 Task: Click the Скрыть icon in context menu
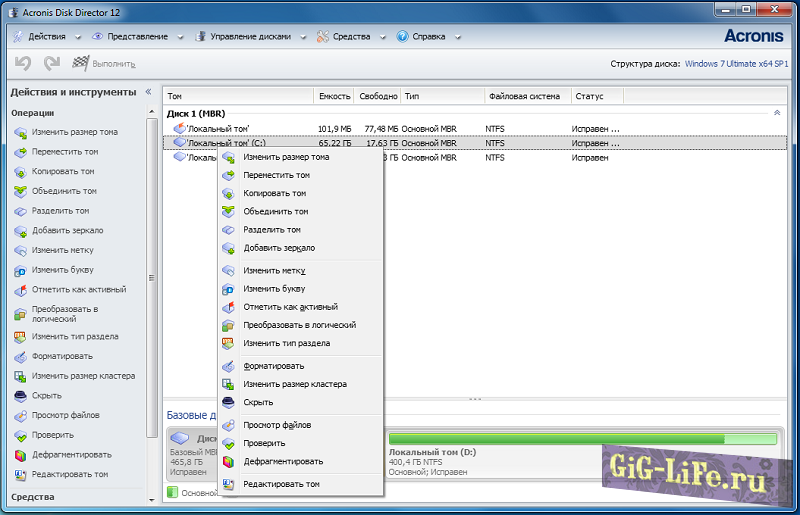pyautogui.click(x=229, y=402)
